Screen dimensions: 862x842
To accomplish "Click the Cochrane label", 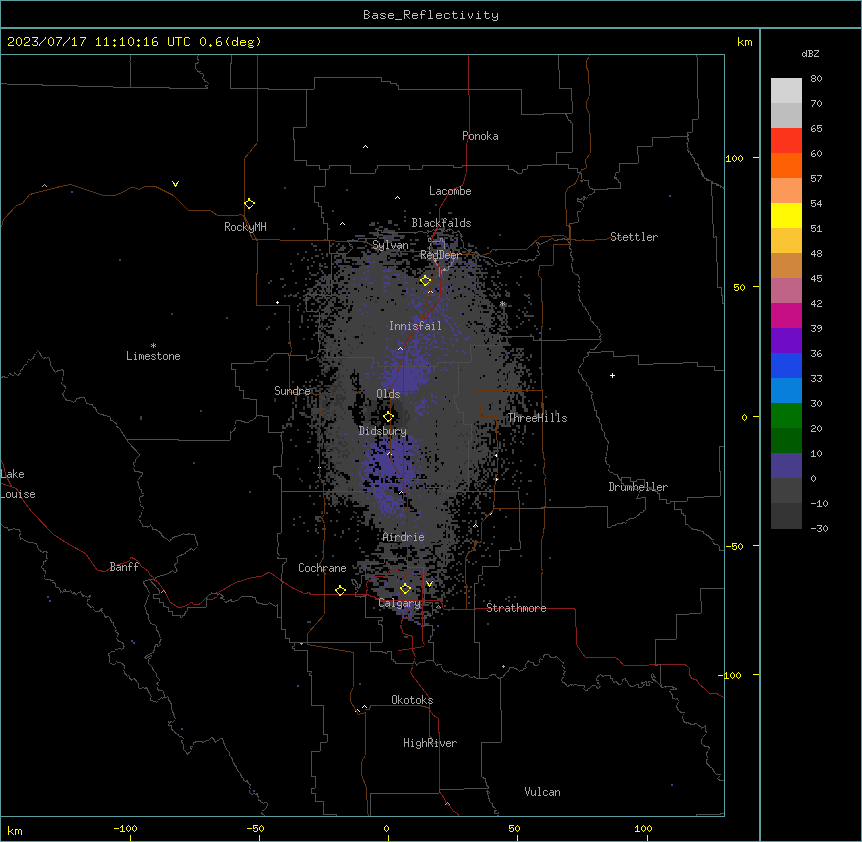I will pyautogui.click(x=322, y=568).
